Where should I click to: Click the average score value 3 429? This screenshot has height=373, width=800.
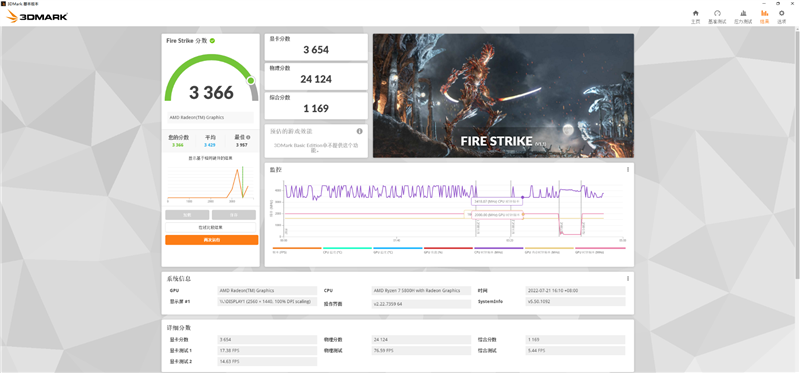[210, 145]
